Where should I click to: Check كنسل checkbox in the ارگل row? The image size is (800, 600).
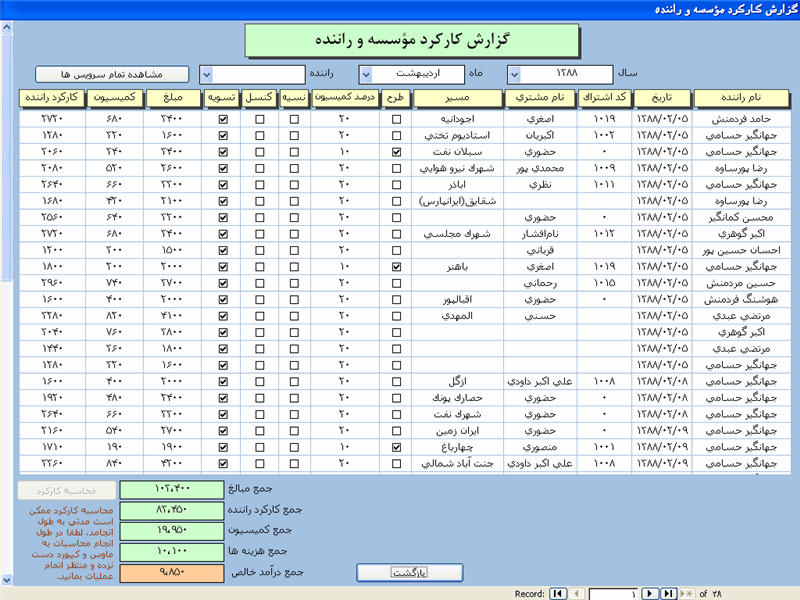click(260, 382)
